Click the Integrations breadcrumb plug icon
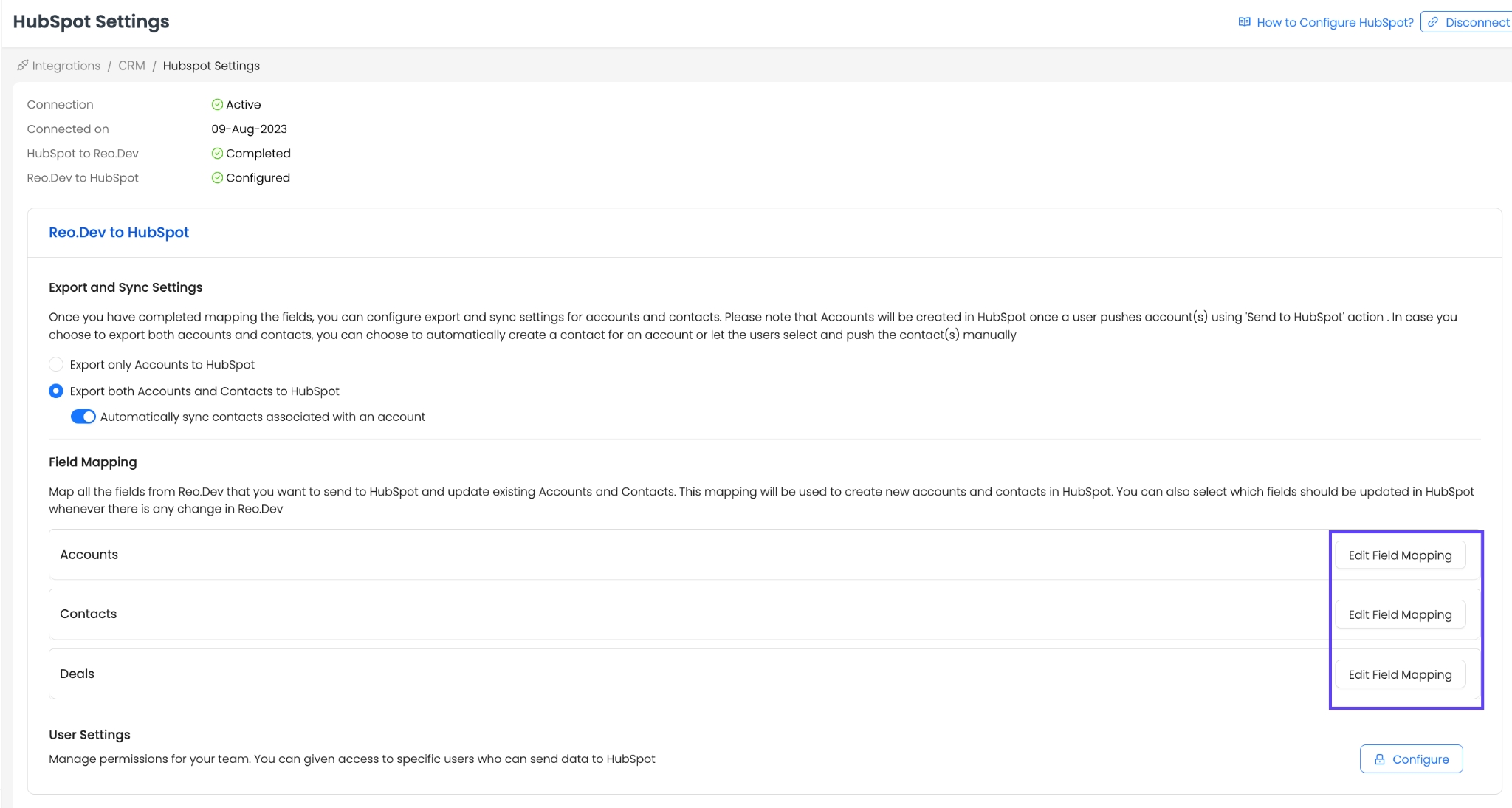 (x=23, y=65)
